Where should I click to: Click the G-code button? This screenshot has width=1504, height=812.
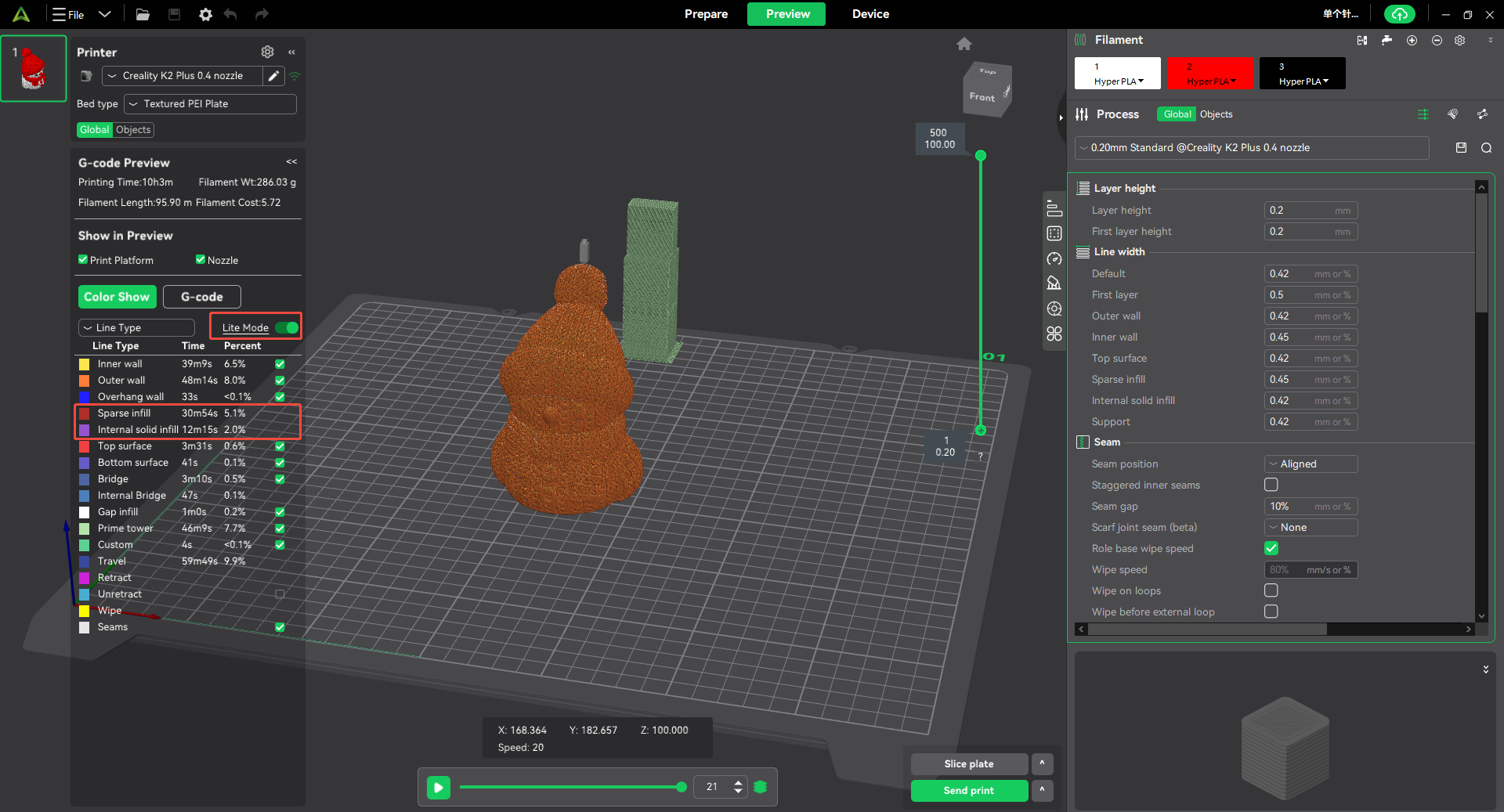pyautogui.click(x=202, y=297)
